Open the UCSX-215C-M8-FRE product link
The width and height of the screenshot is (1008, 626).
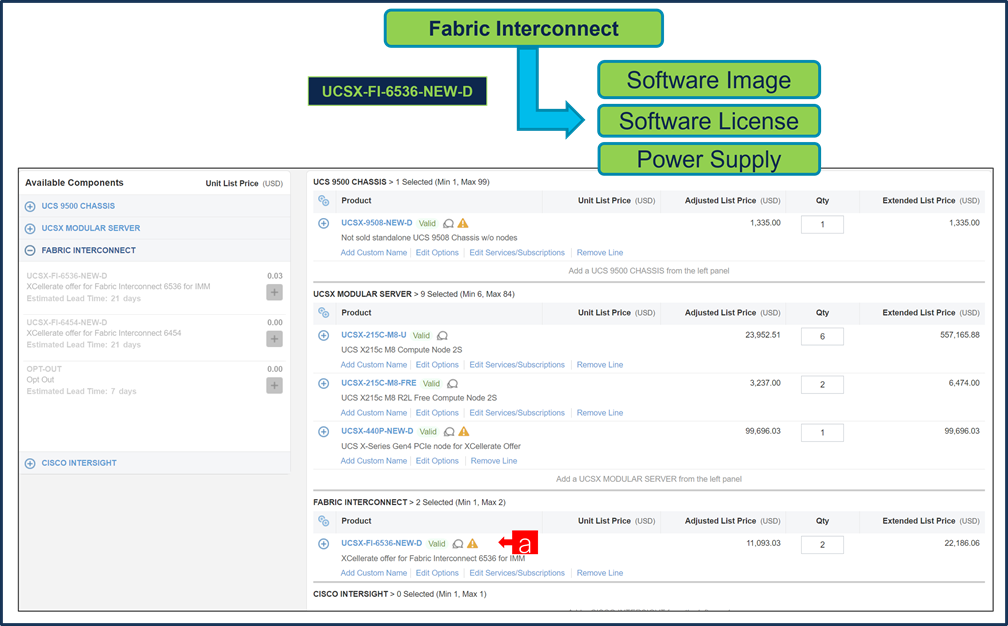coord(379,383)
